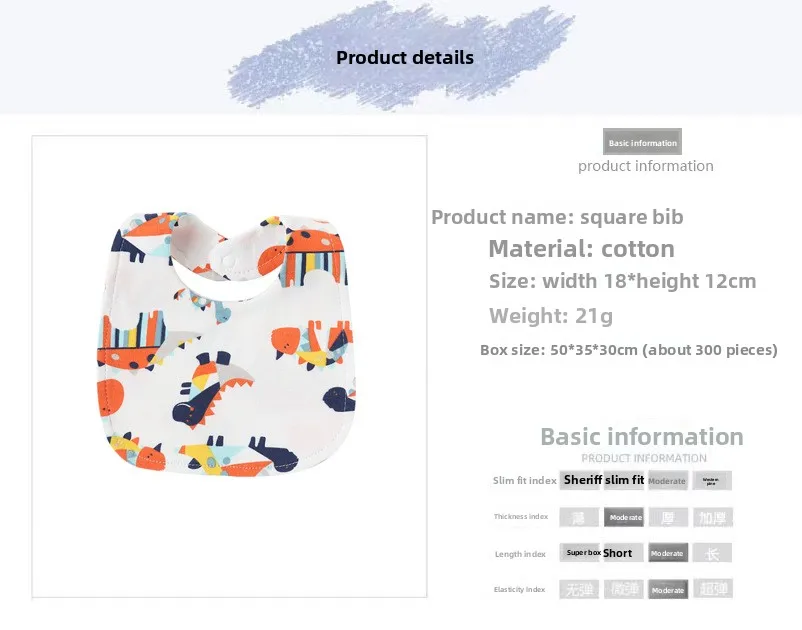Select 无弹 in Elasticity index row
Viewport: 802px width, 630px height.
[x=580, y=589]
